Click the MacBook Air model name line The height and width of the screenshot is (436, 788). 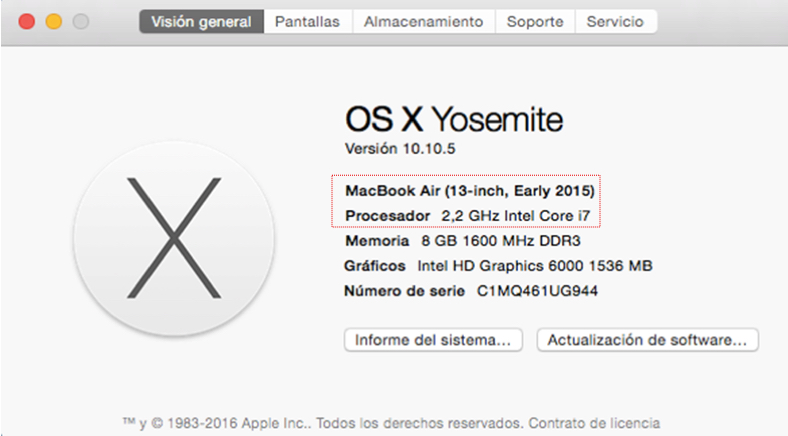tap(470, 191)
